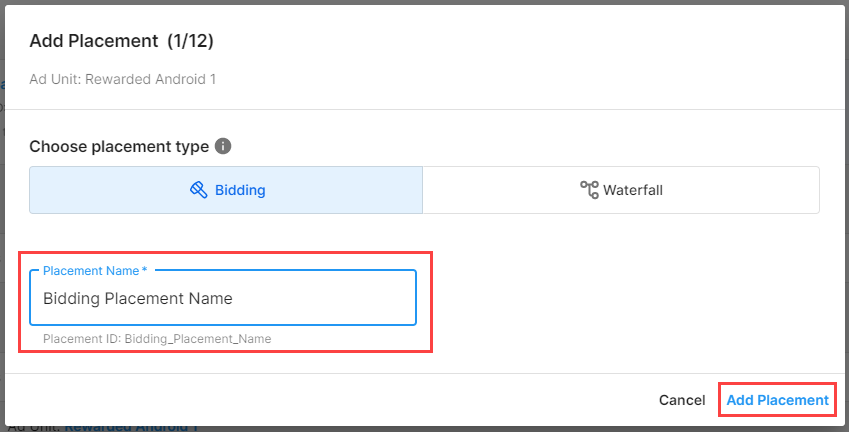Click the word "Bidding" in the type selector
Image resolution: width=849 pixels, height=432 pixels.
pos(240,190)
